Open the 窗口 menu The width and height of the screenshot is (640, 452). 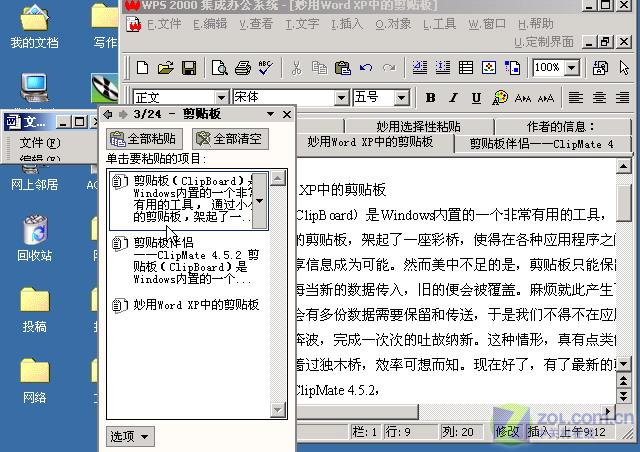(x=487, y=24)
